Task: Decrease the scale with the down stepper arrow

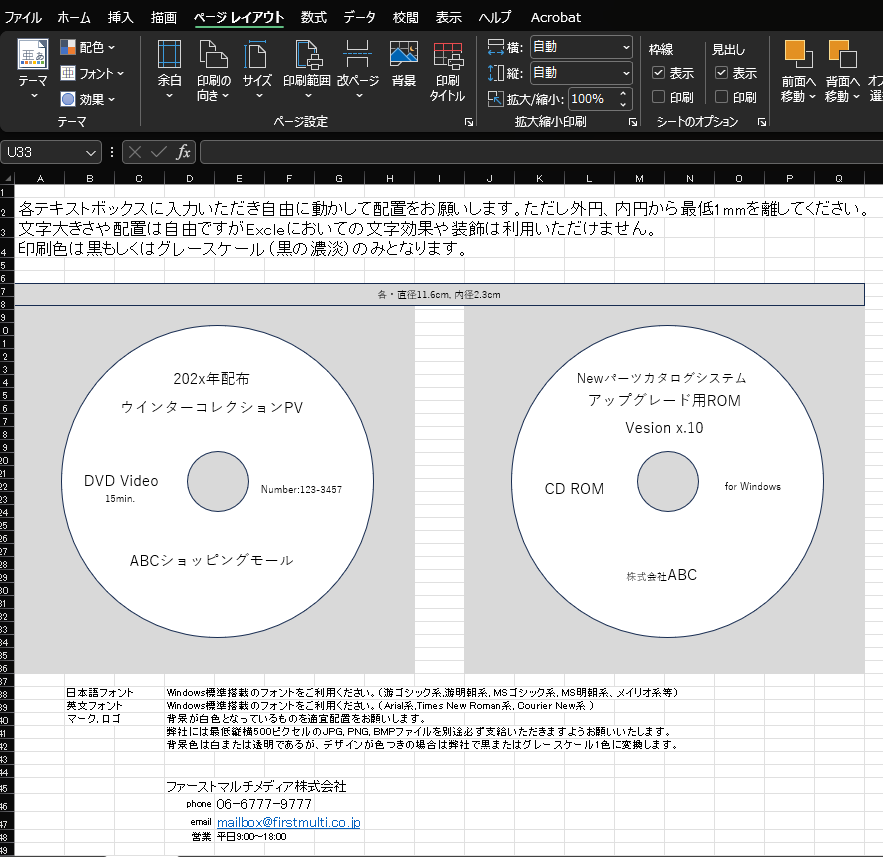Action: pyautogui.click(x=623, y=104)
